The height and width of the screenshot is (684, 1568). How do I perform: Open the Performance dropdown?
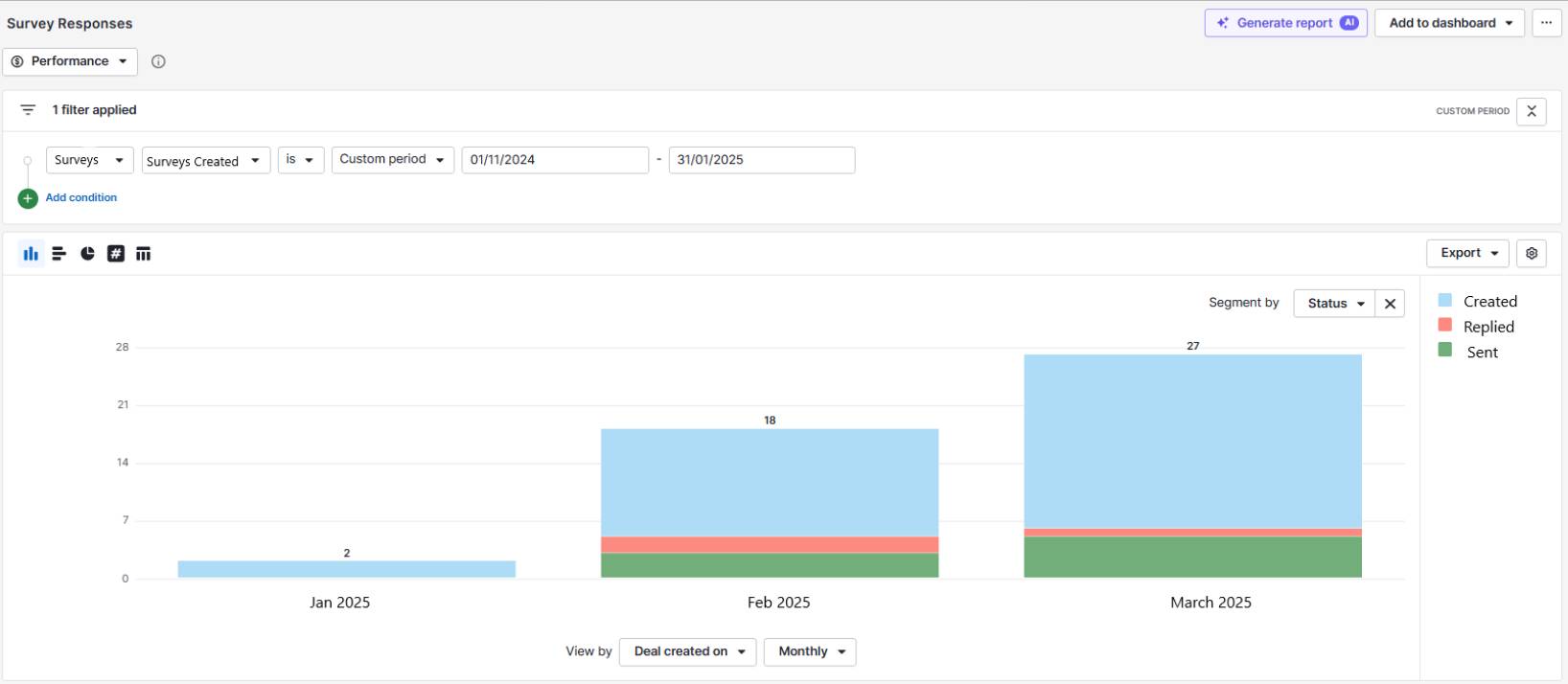pos(70,61)
